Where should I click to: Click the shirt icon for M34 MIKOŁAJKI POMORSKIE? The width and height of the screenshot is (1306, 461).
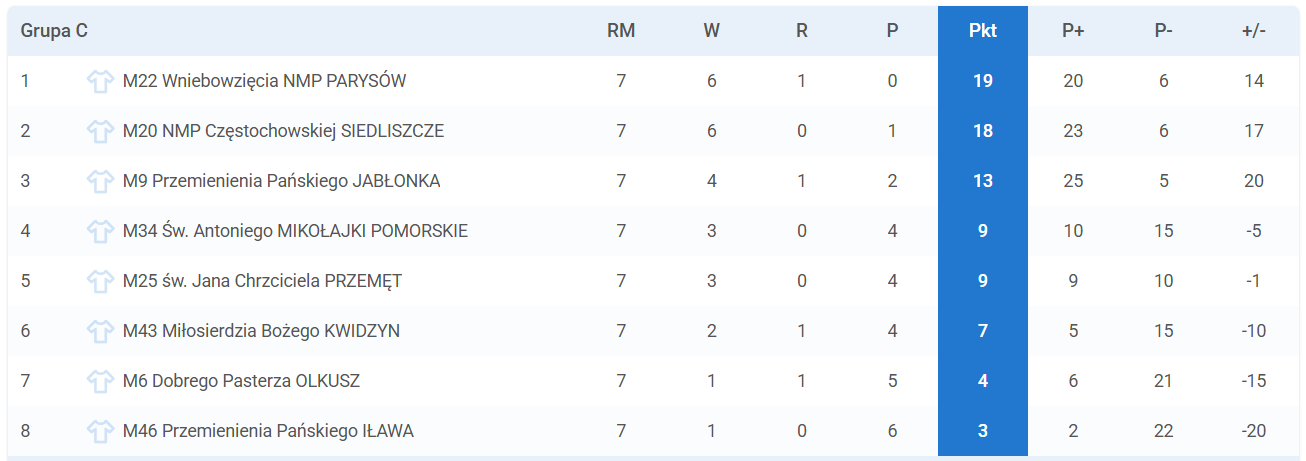coord(99,231)
